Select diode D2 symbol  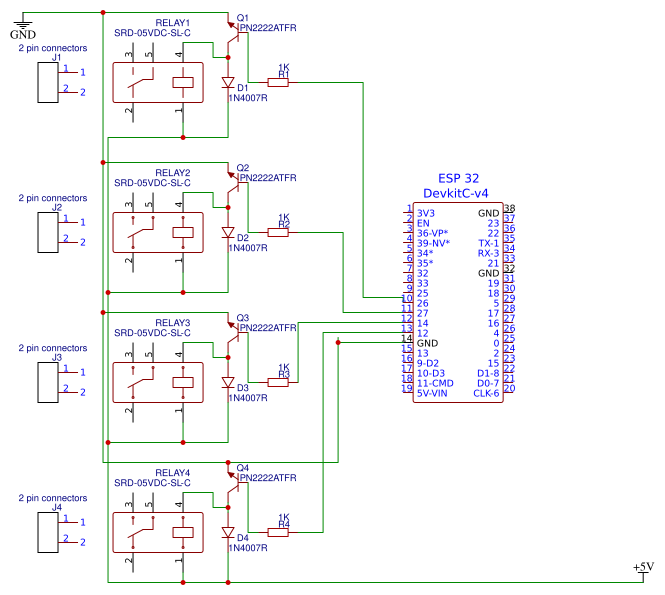[228, 232]
